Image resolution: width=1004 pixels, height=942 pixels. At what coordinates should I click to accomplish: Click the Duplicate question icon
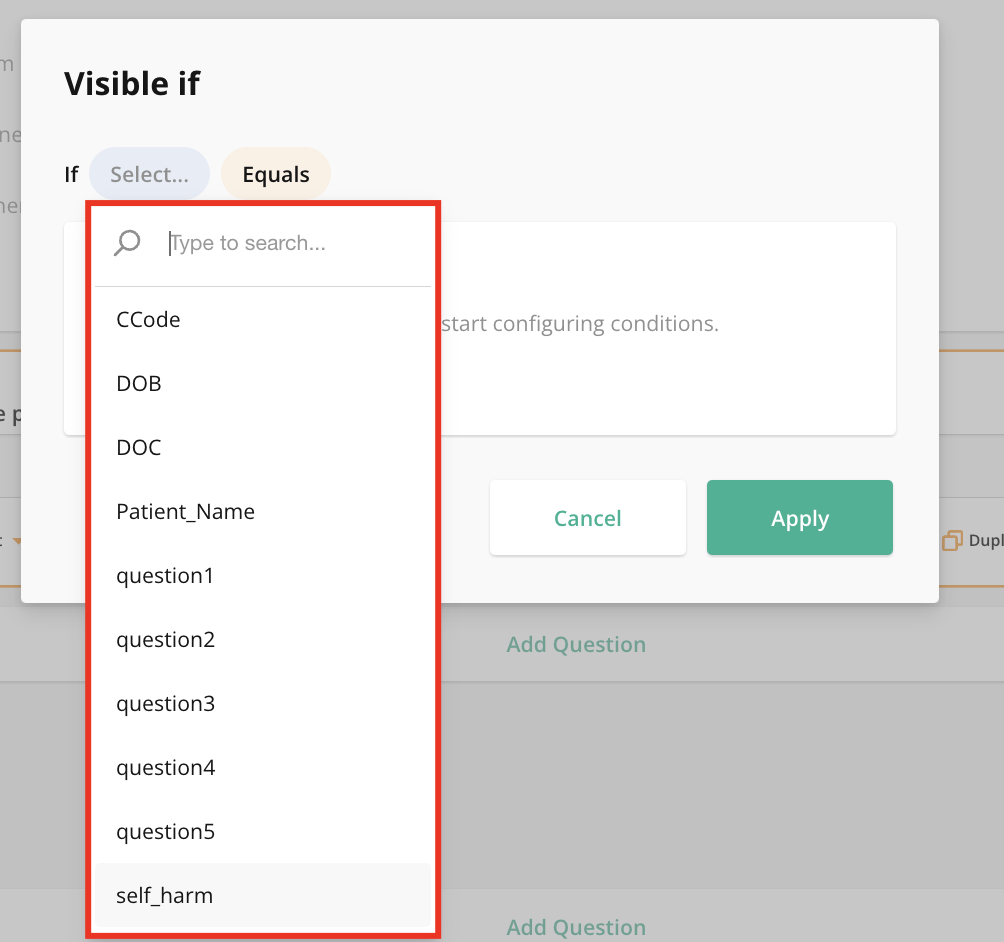pyautogui.click(x=954, y=540)
